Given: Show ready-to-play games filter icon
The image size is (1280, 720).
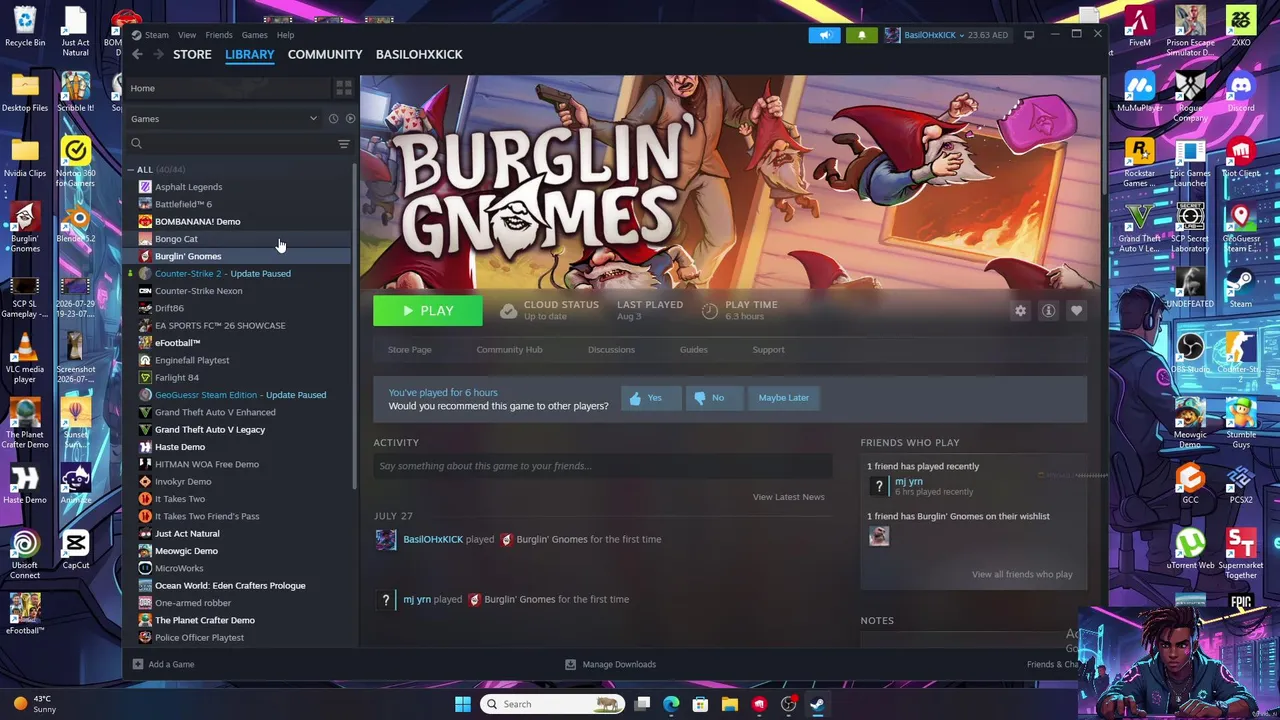Looking at the screenshot, I should pos(350,119).
